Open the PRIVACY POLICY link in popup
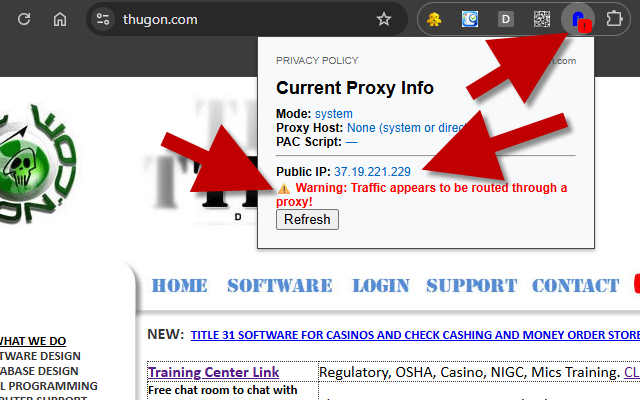 pos(317,61)
